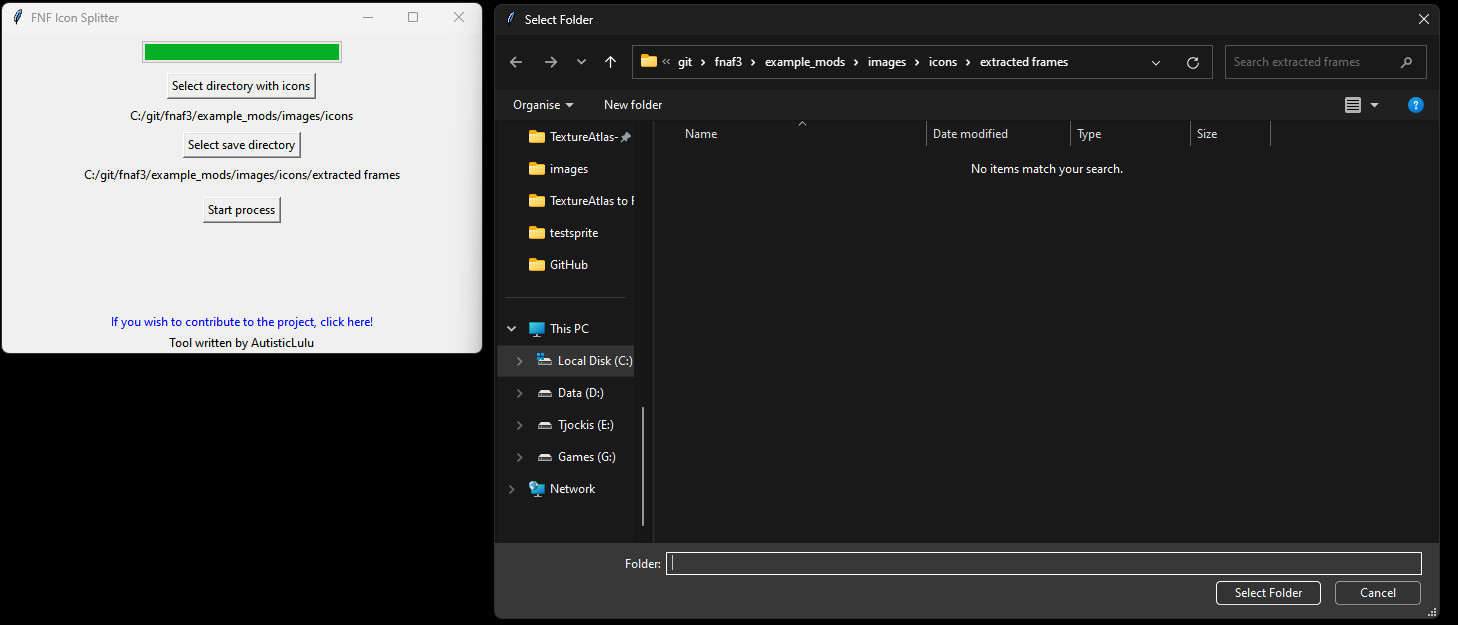Viewport: 1458px width, 625px height.
Task: Select the testsprite folder in sidebar
Action: [x=573, y=233]
